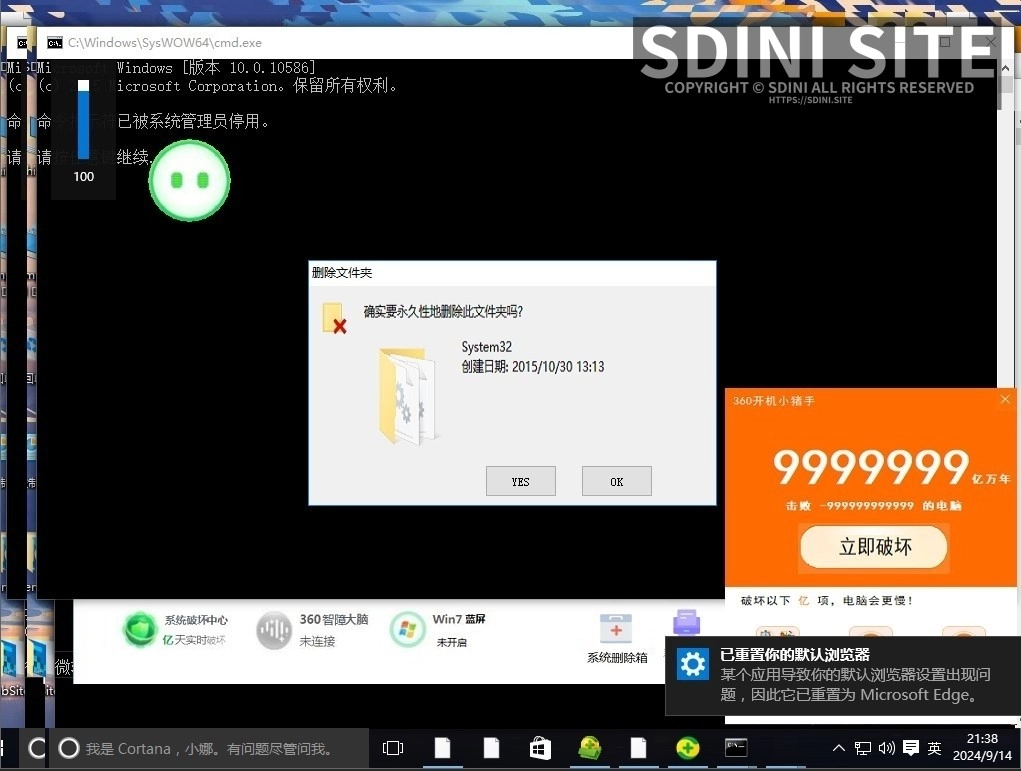
Task: Click the folder delete warning icon
Action: pyautogui.click(x=334, y=318)
